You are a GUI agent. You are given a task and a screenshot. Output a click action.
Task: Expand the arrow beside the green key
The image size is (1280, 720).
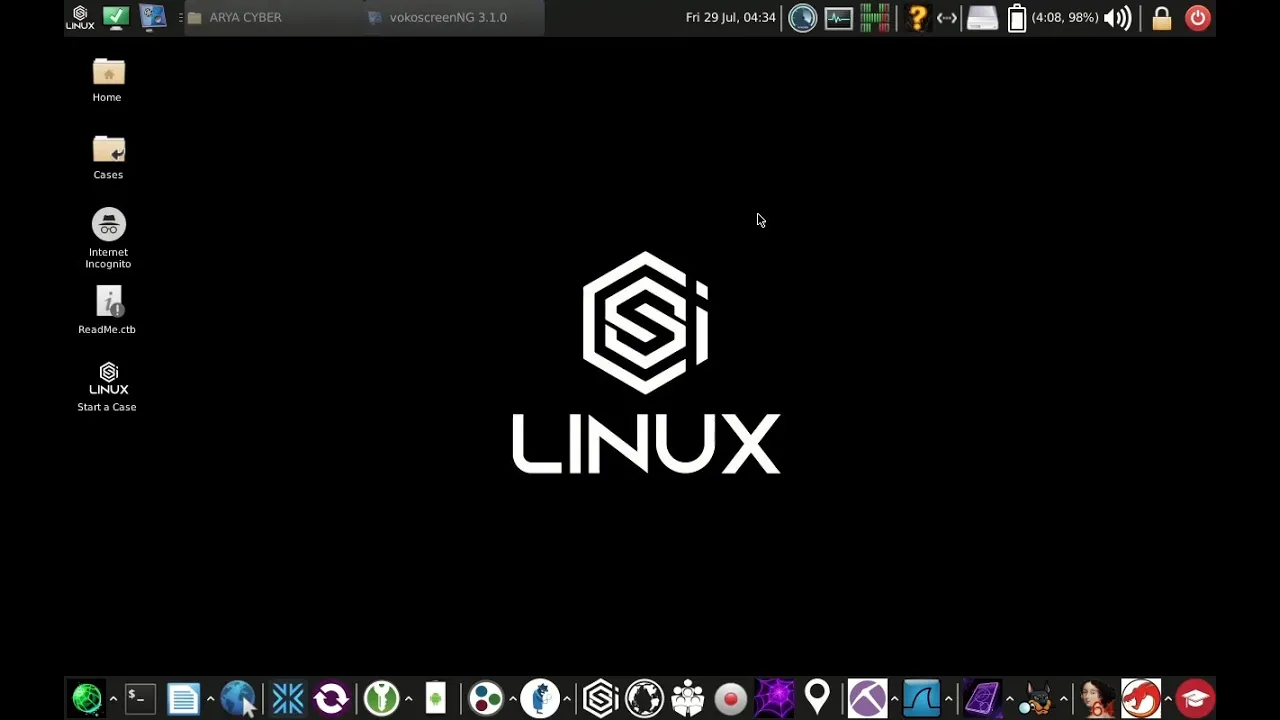click(408, 698)
